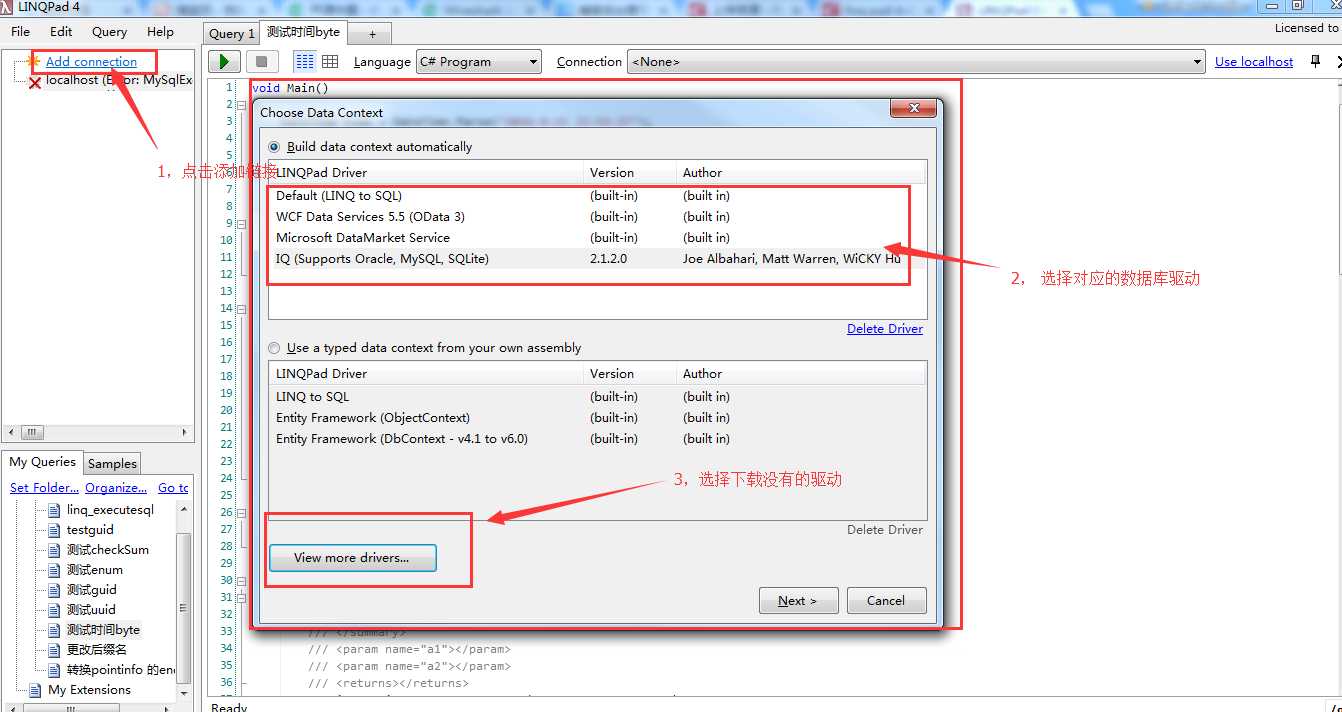The height and width of the screenshot is (712, 1342).
Task: Click the My Queries vertical scrollbar down arrow
Action: click(183, 693)
